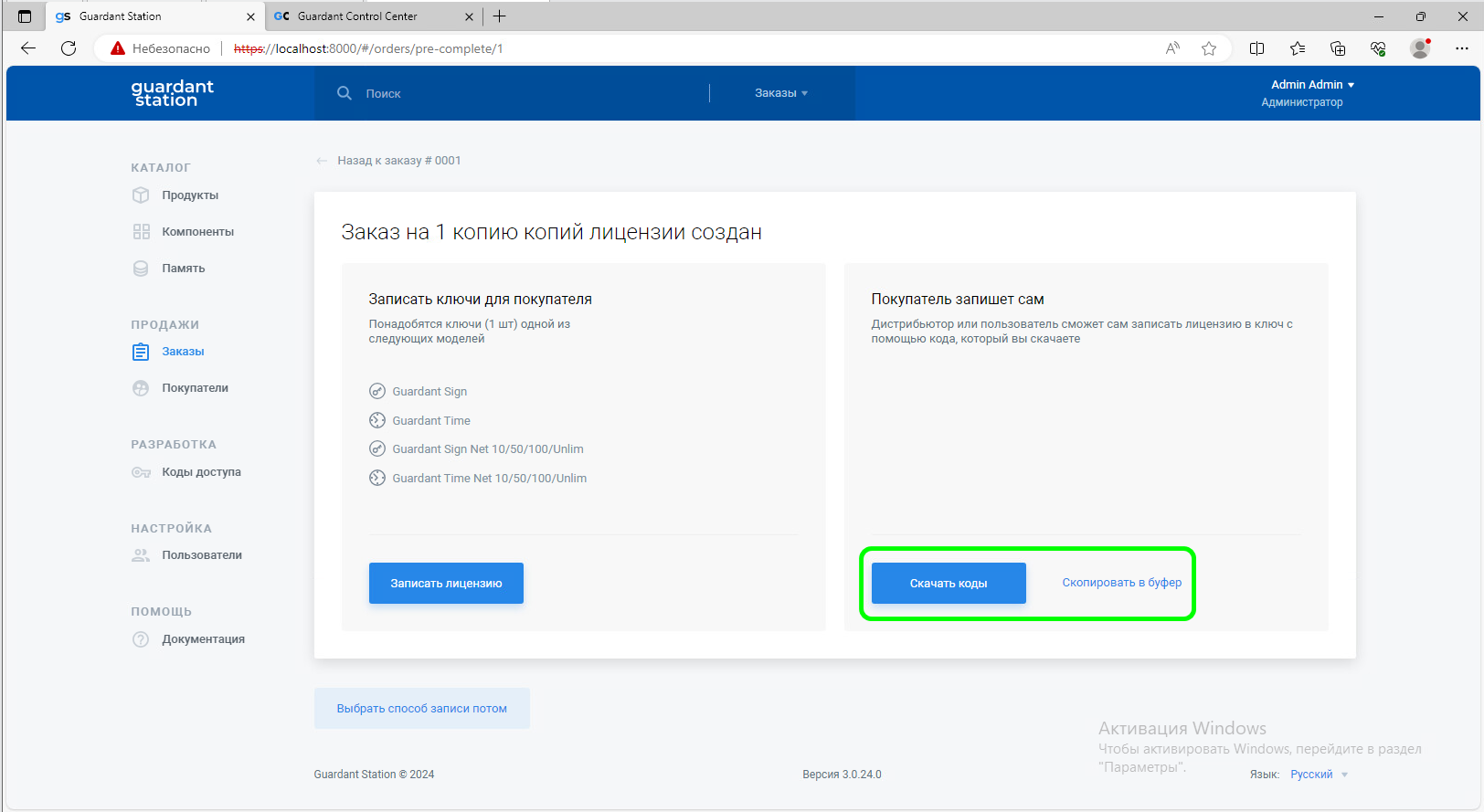
Task: Open the tab actions menu icon
Action: coord(25,16)
